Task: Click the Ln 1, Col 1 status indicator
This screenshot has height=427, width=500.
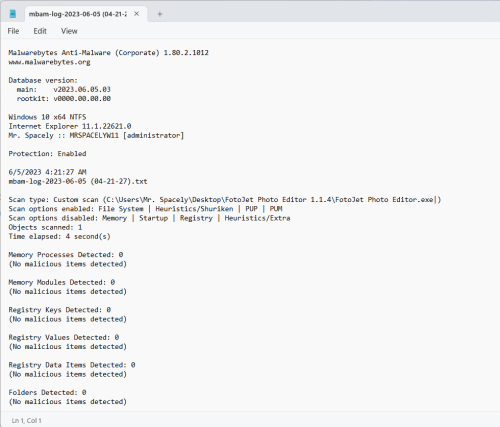Action: (x=27, y=421)
